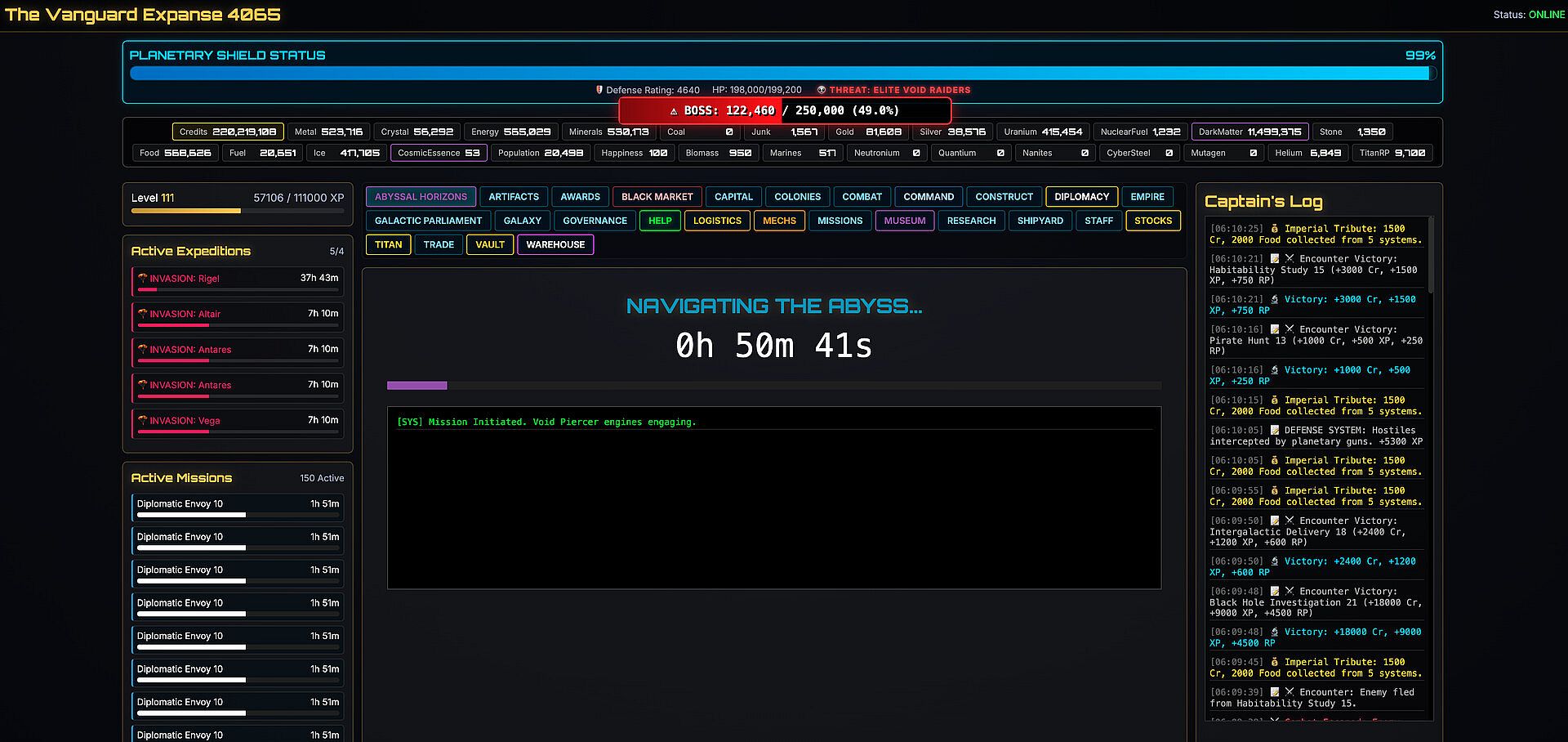Open the Construct tab
Image resolution: width=1568 pixels, height=742 pixels.
click(x=1004, y=197)
